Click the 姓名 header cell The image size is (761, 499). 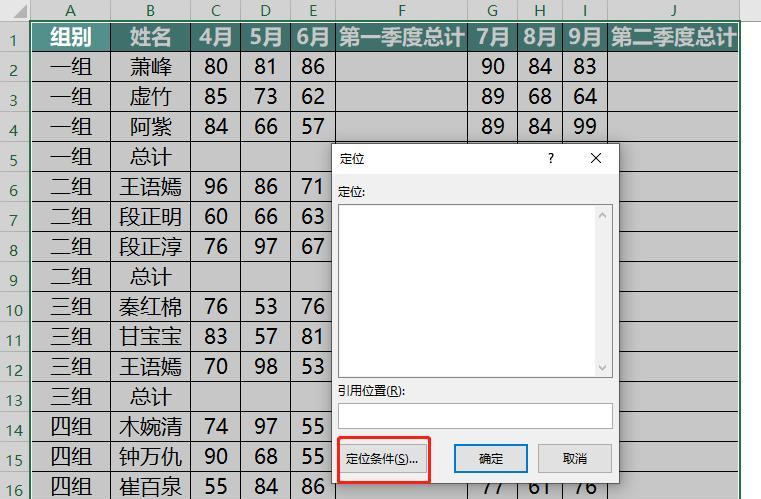[x=150, y=37]
